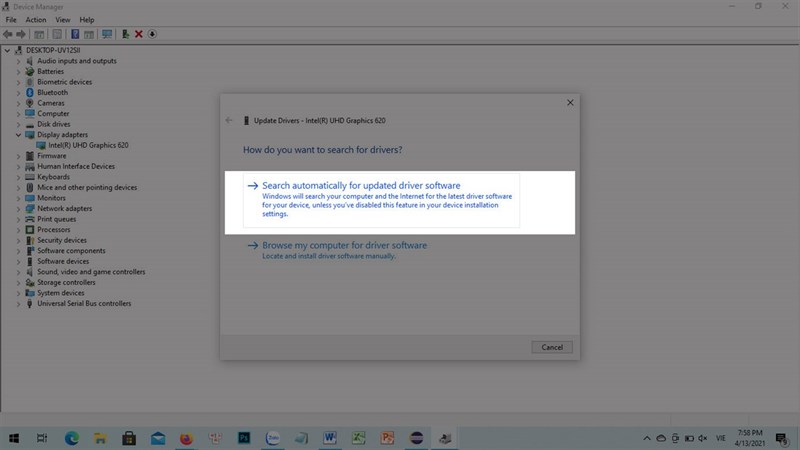
Task: Click the back arrow in Update Drivers dialog
Action: point(229,120)
